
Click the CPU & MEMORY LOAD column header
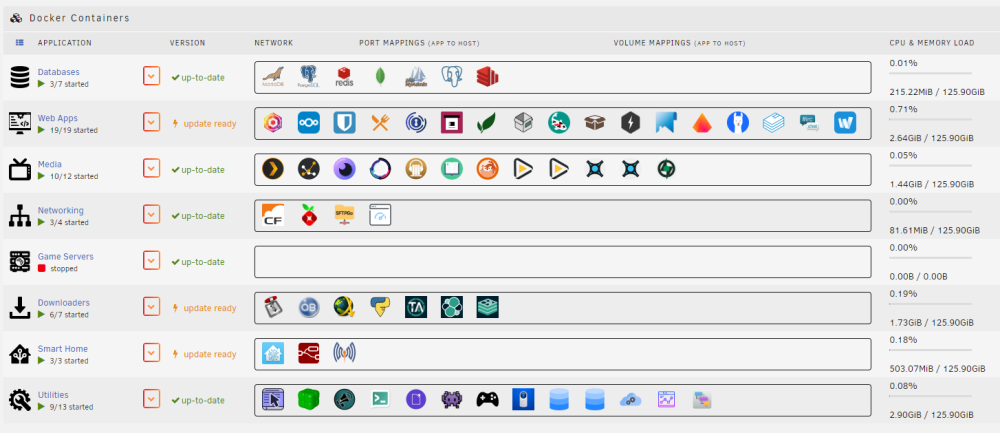tap(932, 43)
